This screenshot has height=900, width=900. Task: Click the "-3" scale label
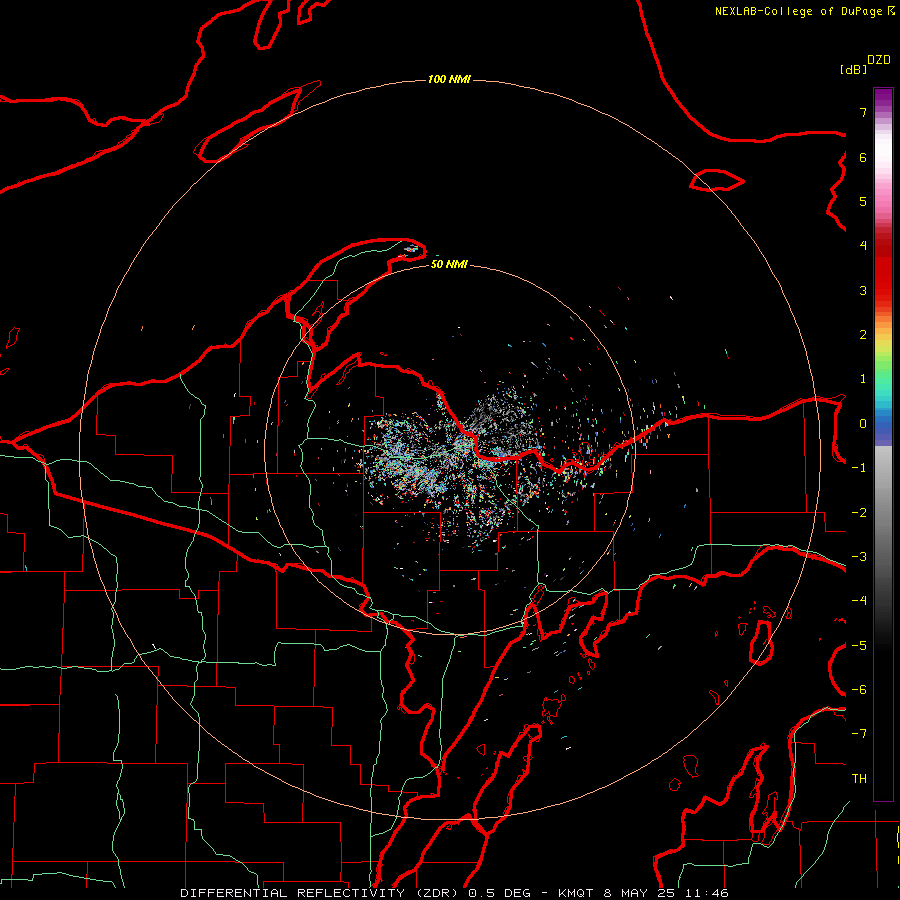point(859,557)
